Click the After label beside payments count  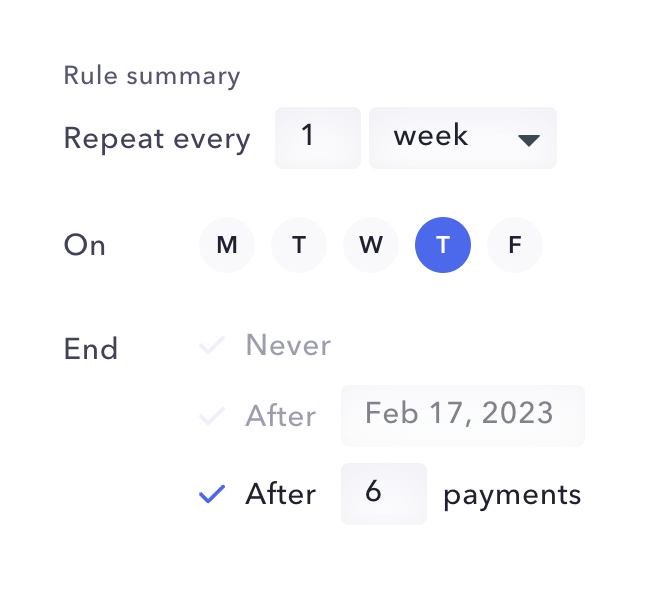click(x=280, y=494)
